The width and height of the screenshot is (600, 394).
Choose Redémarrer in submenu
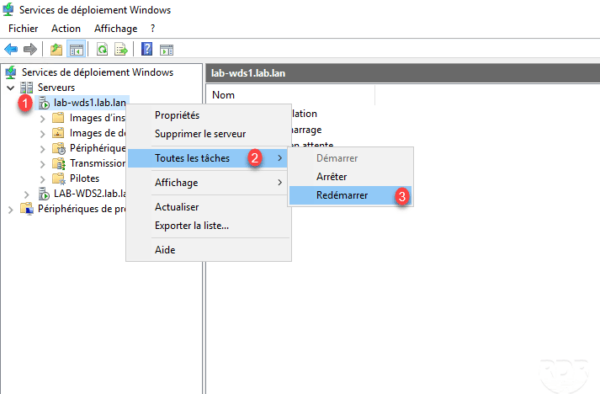[350, 195]
